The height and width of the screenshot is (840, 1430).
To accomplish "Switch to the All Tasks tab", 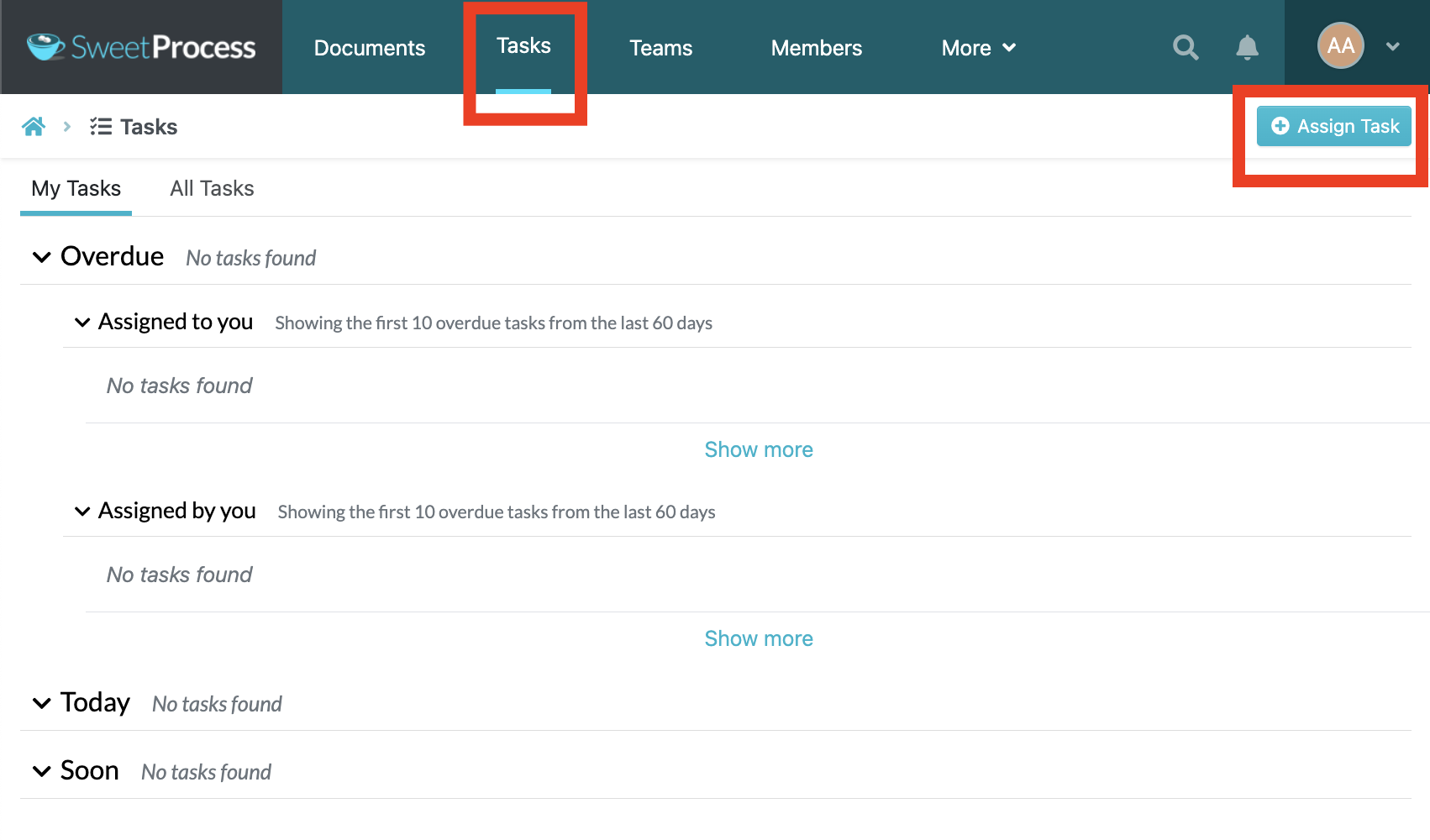I will [212, 189].
